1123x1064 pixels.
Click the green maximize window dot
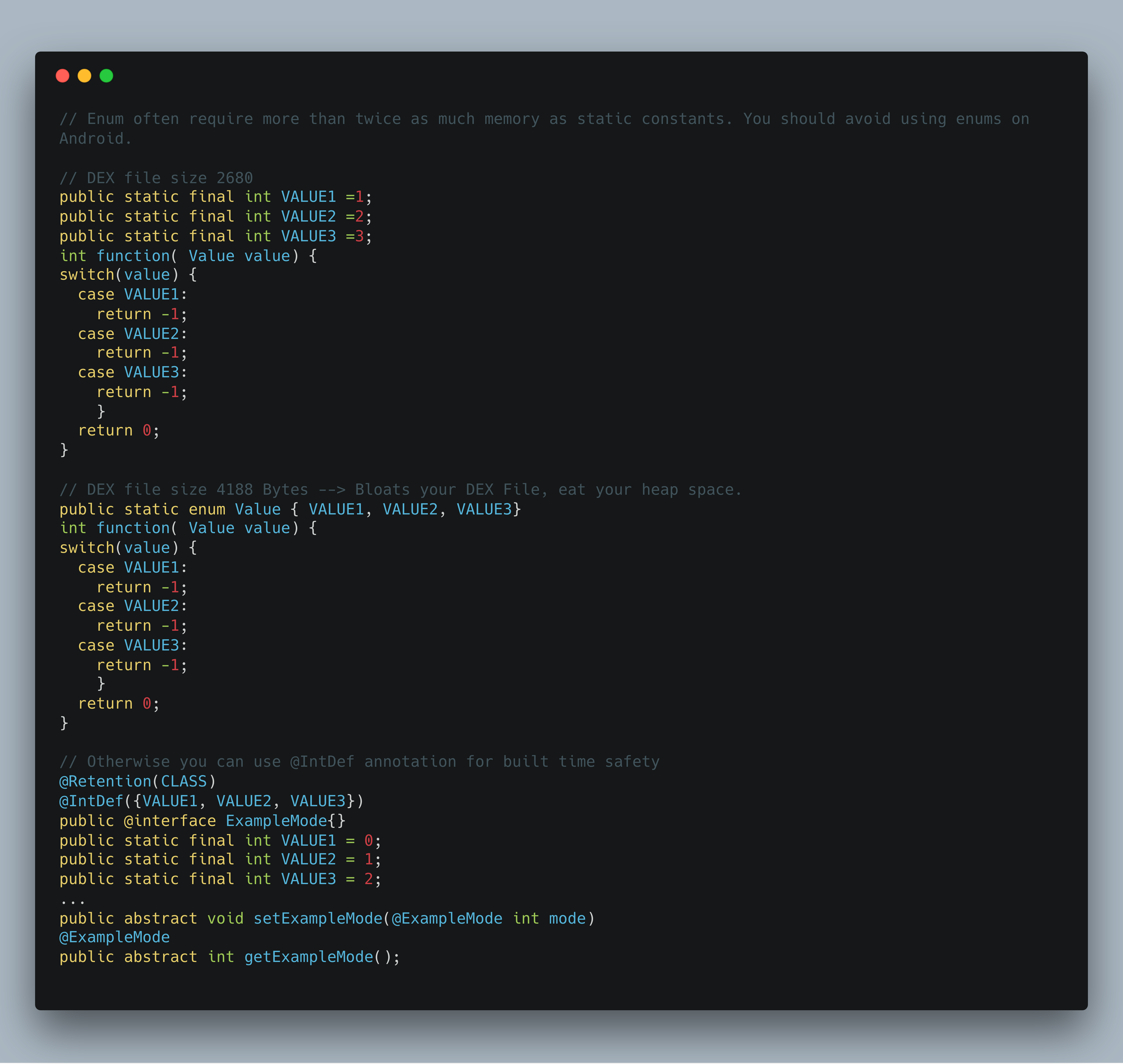coord(107,75)
